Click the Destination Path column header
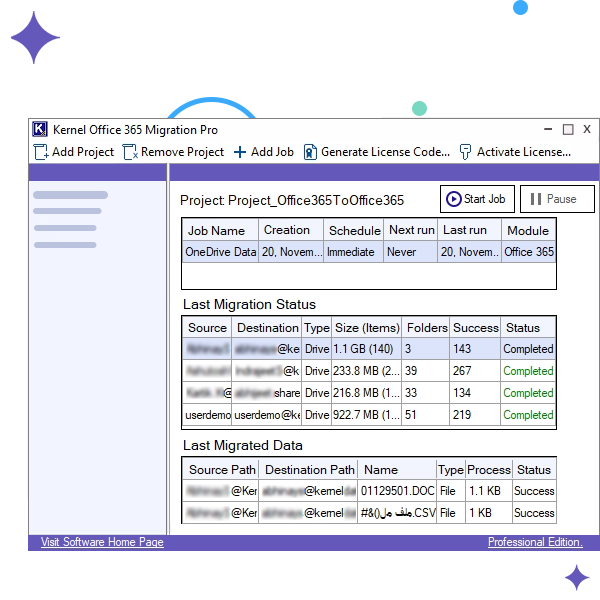The width and height of the screenshot is (600, 600). pyautogui.click(x=310, y=469)
